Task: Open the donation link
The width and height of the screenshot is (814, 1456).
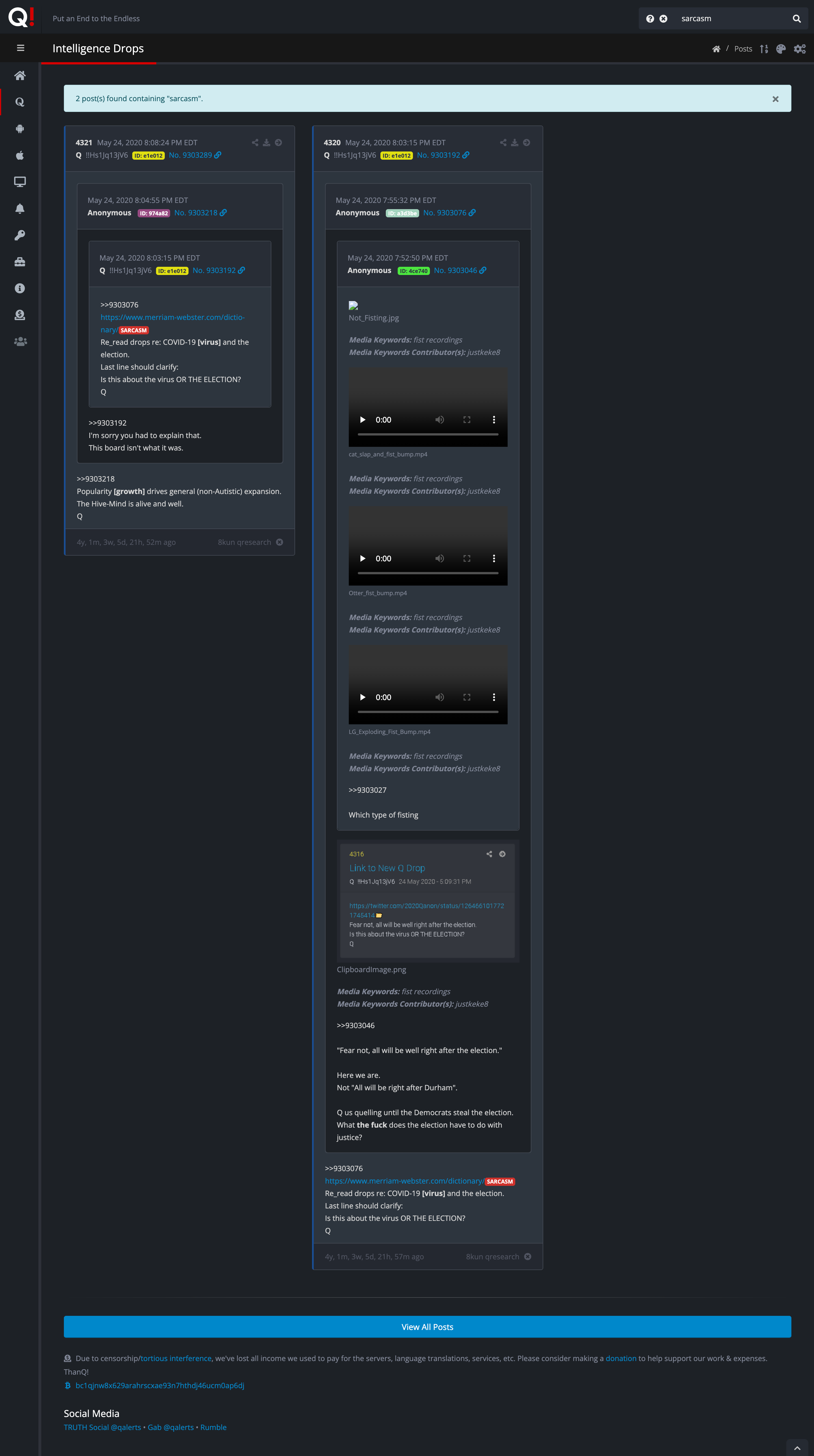Action: (621, 1358)
